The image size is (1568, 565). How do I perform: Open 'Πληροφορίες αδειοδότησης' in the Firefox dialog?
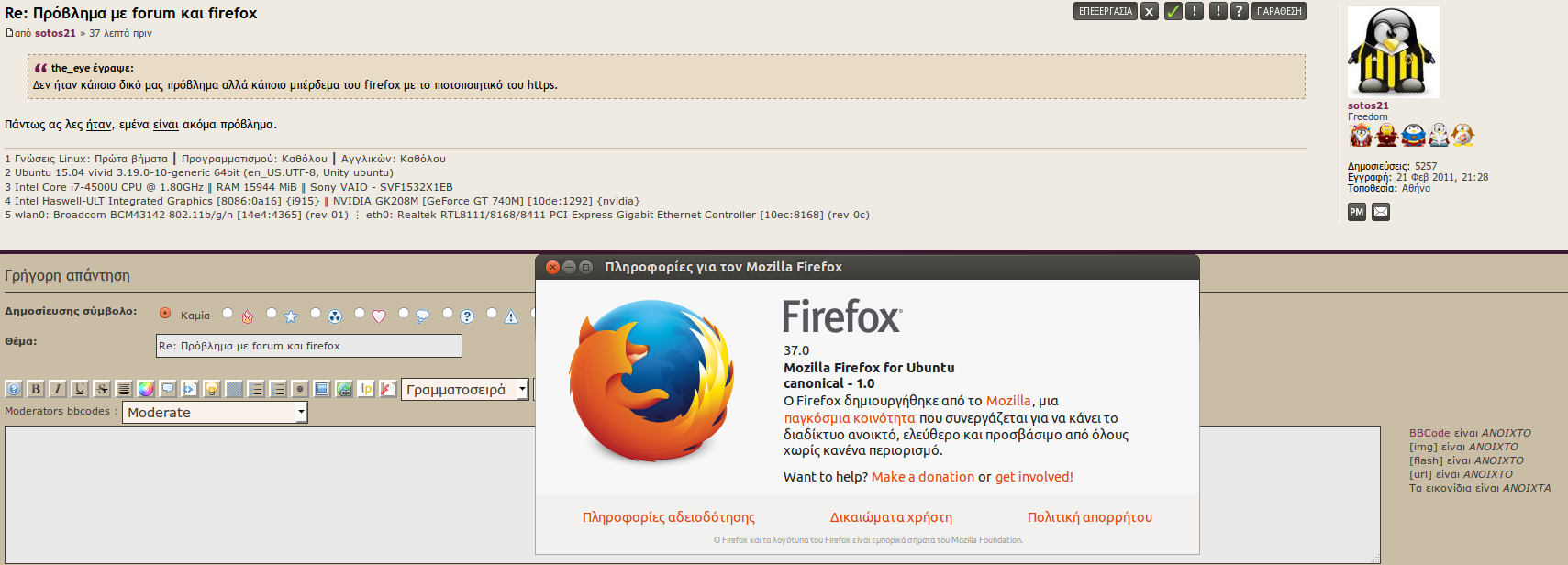[x=668, y=517]
